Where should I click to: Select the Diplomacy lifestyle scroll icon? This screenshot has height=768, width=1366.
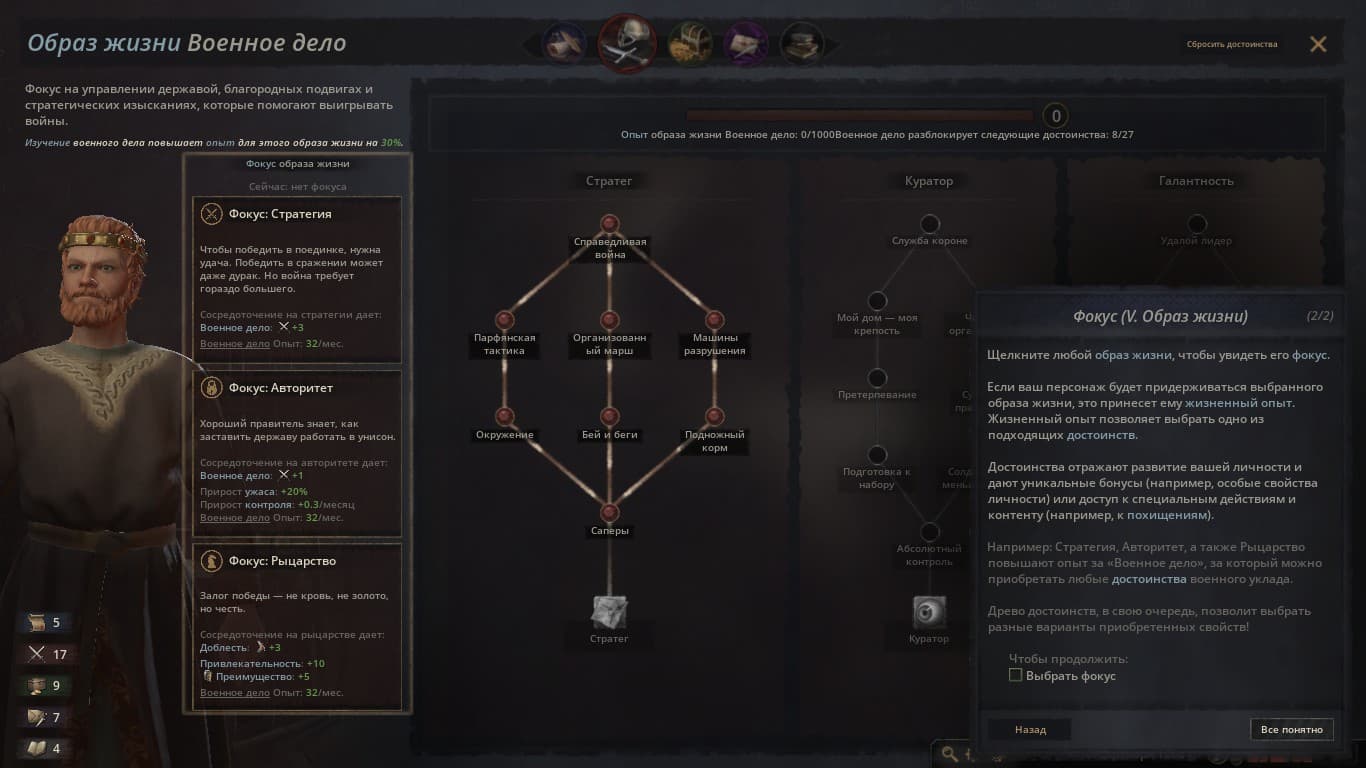pos(562,43)
